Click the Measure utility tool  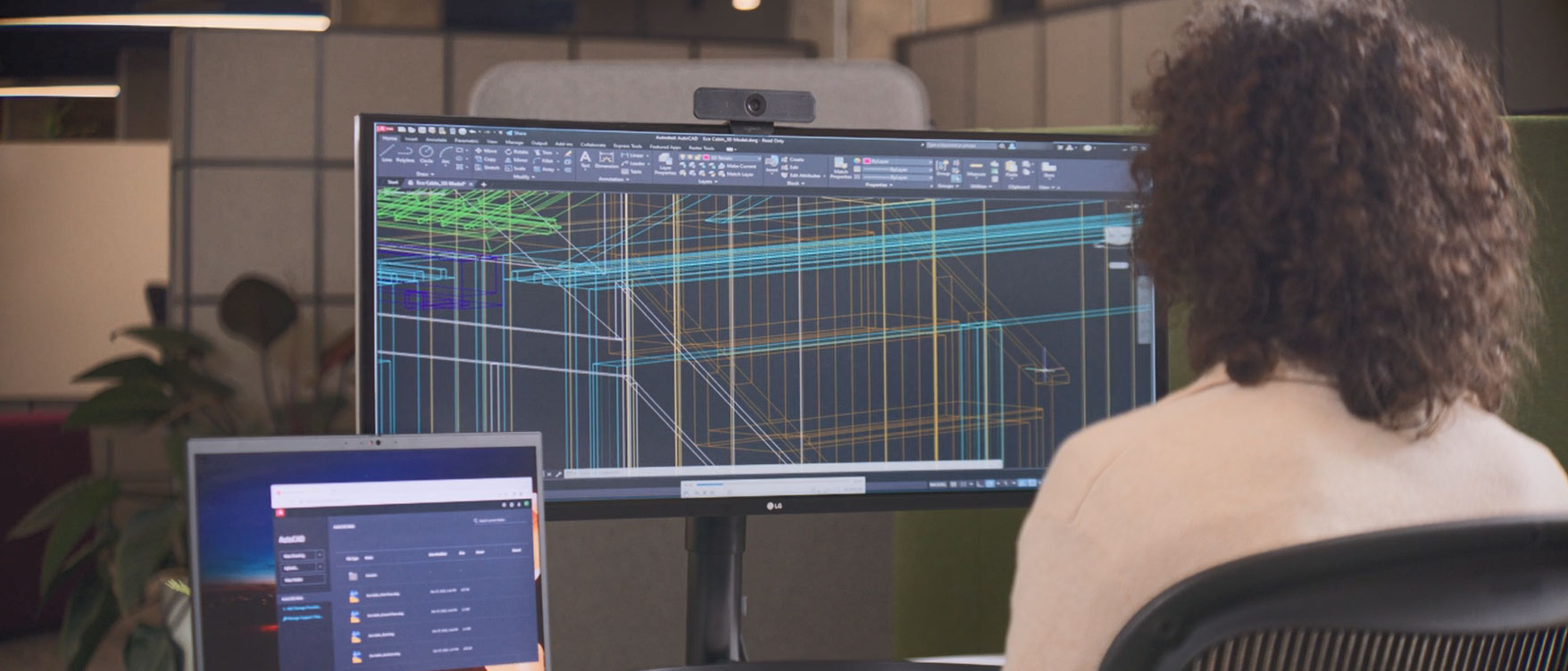(x=976, y=168)
